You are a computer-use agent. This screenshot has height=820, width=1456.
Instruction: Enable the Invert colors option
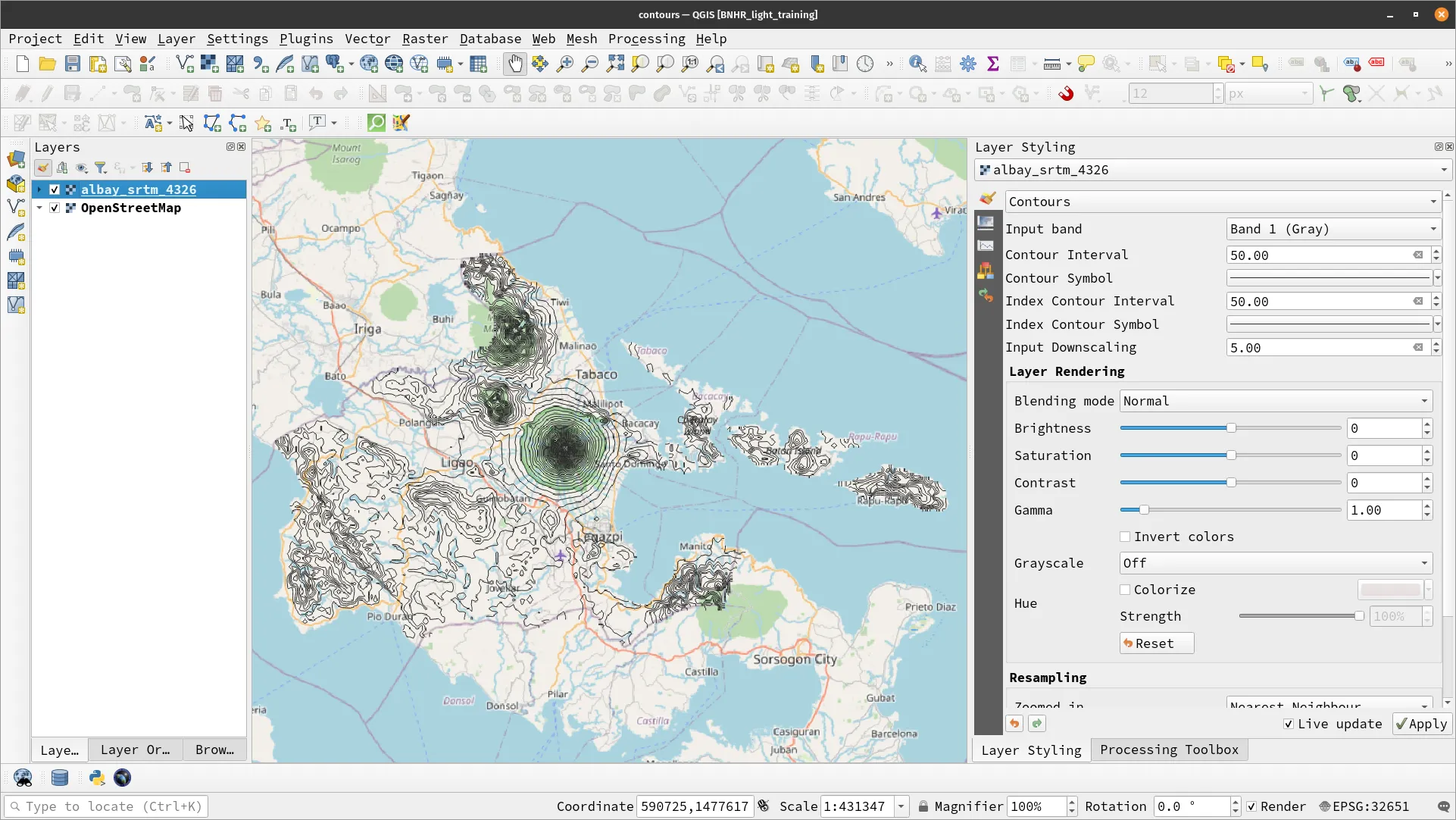(1126, 537)
